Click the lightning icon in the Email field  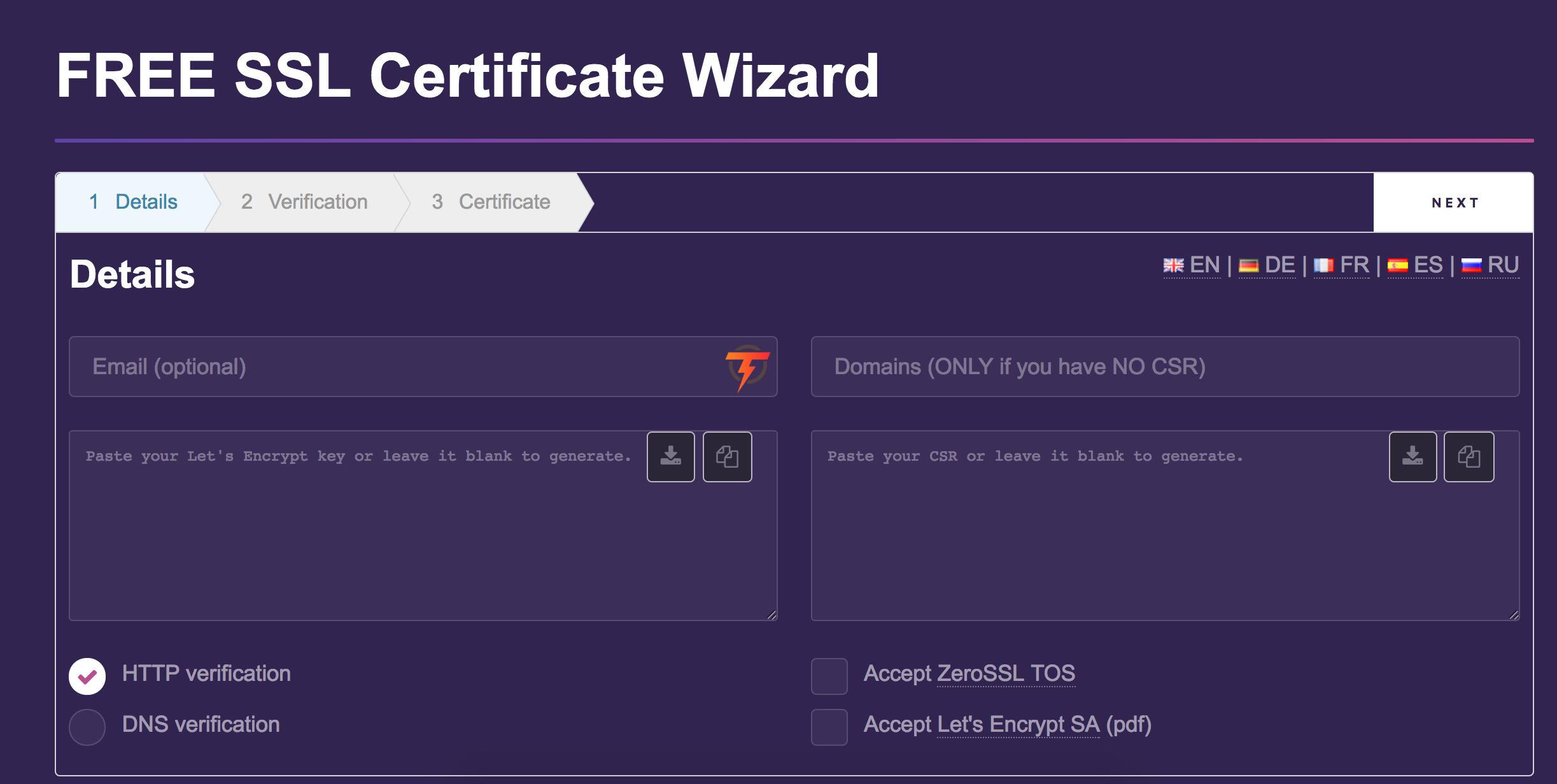(x=749, y=367)
